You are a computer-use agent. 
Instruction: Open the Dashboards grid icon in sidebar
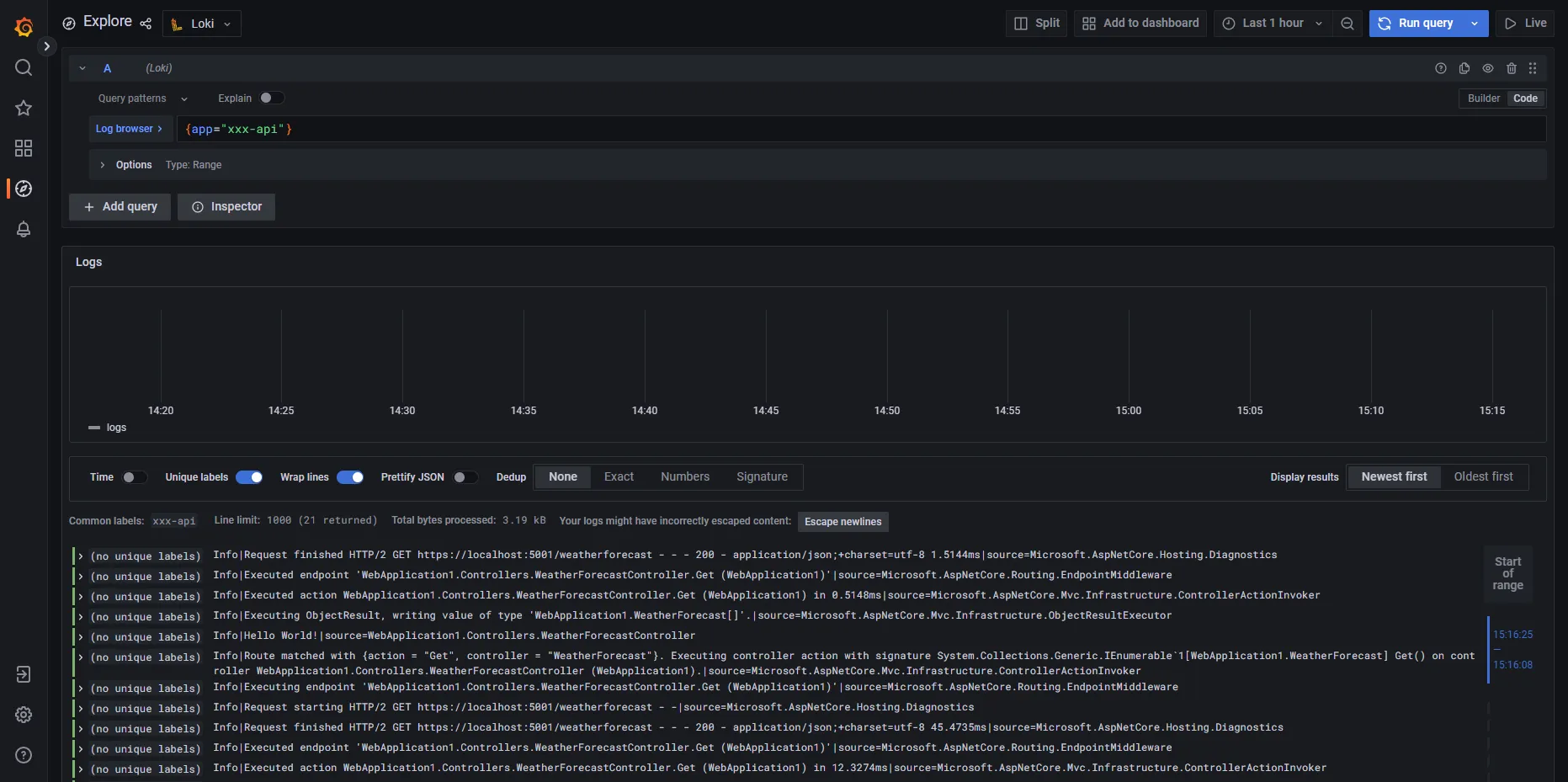point(24,148)
